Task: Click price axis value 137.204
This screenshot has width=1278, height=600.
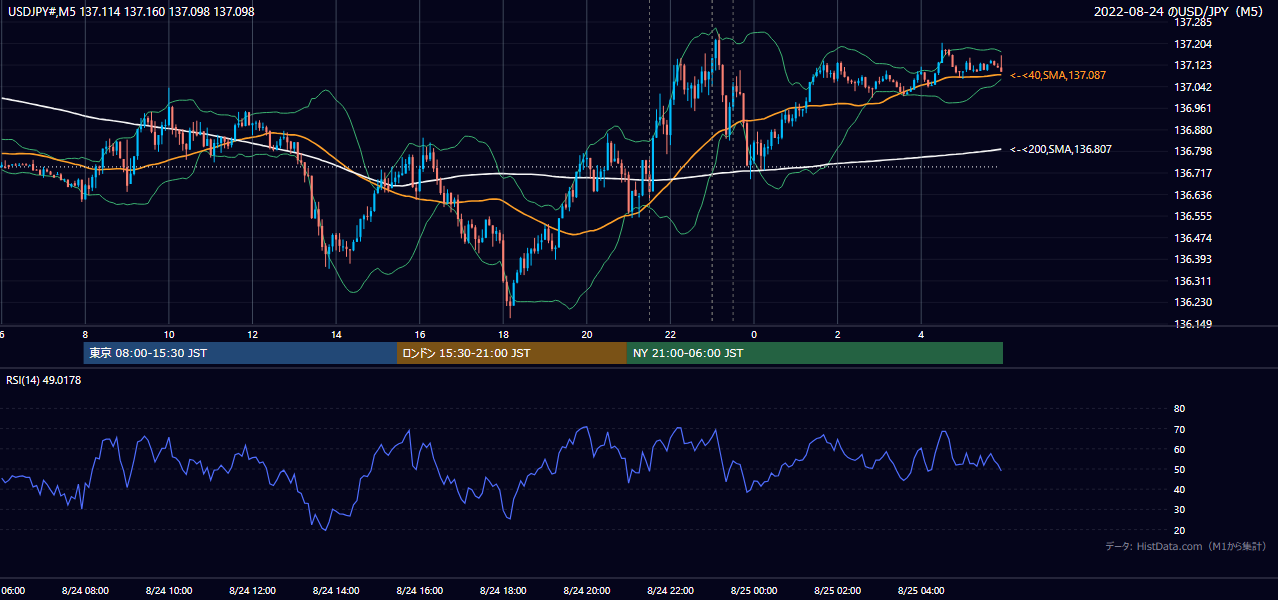Action: [1194, 44]
